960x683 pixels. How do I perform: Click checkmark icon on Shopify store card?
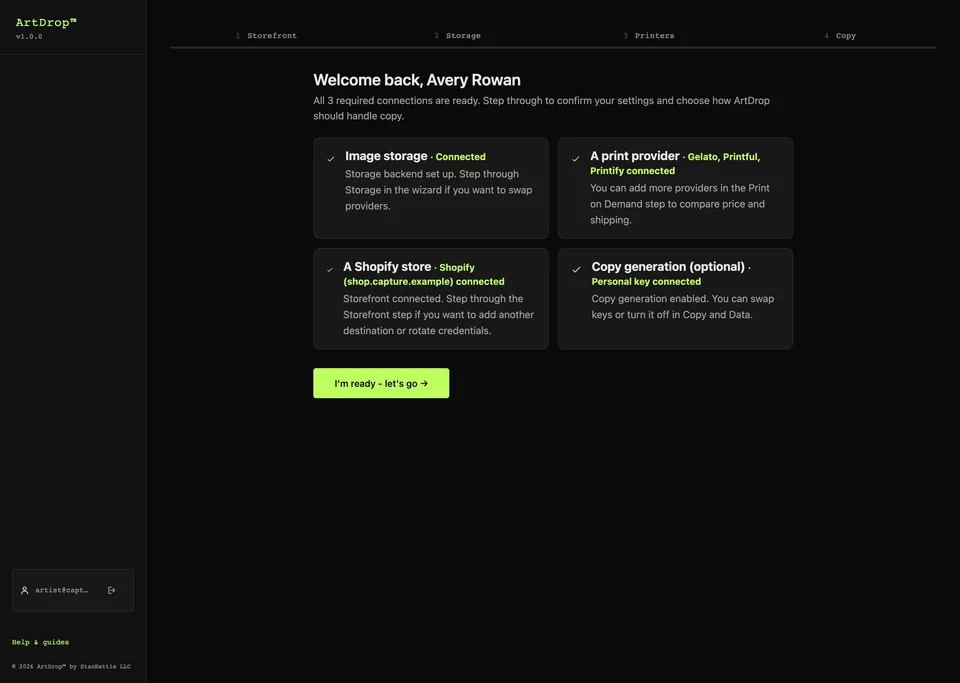click(330, 269)
